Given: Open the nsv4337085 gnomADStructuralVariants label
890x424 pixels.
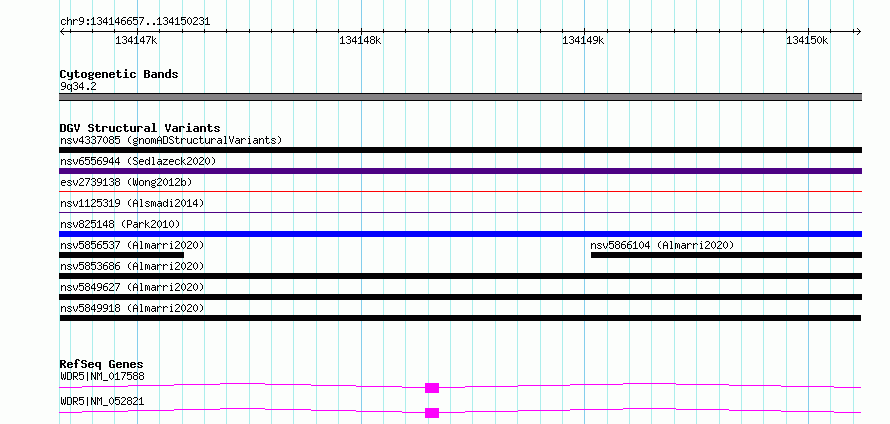Looking at the screenshot, I should coord(171,140).
